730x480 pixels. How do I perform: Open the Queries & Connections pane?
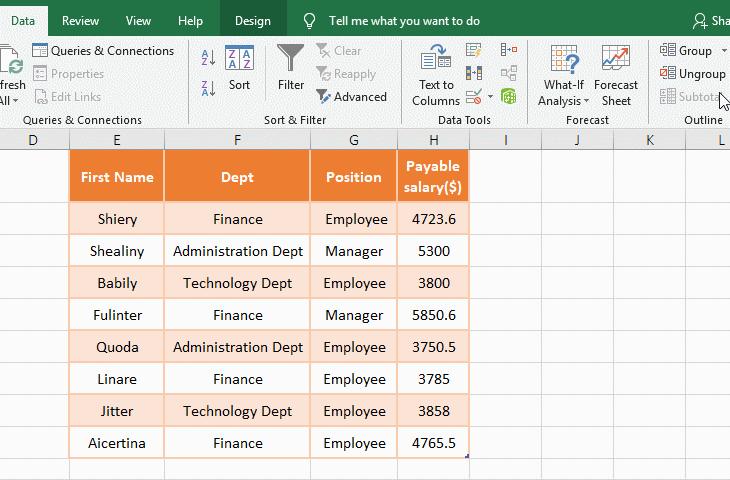[103, 51]
